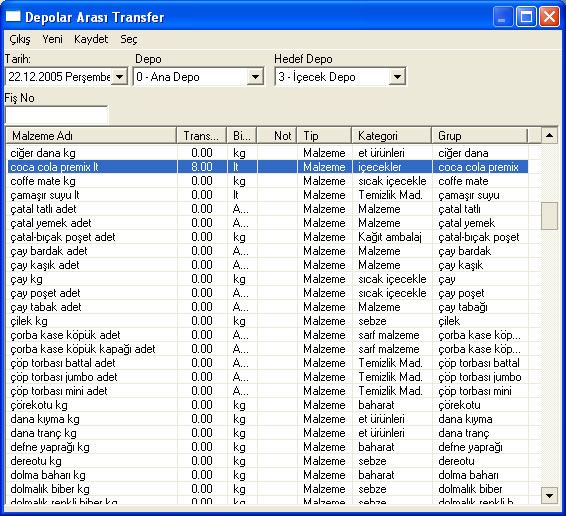Click the vertical scrollbar thumb
This screenshot has width=566, height=516.
(549, 216)
